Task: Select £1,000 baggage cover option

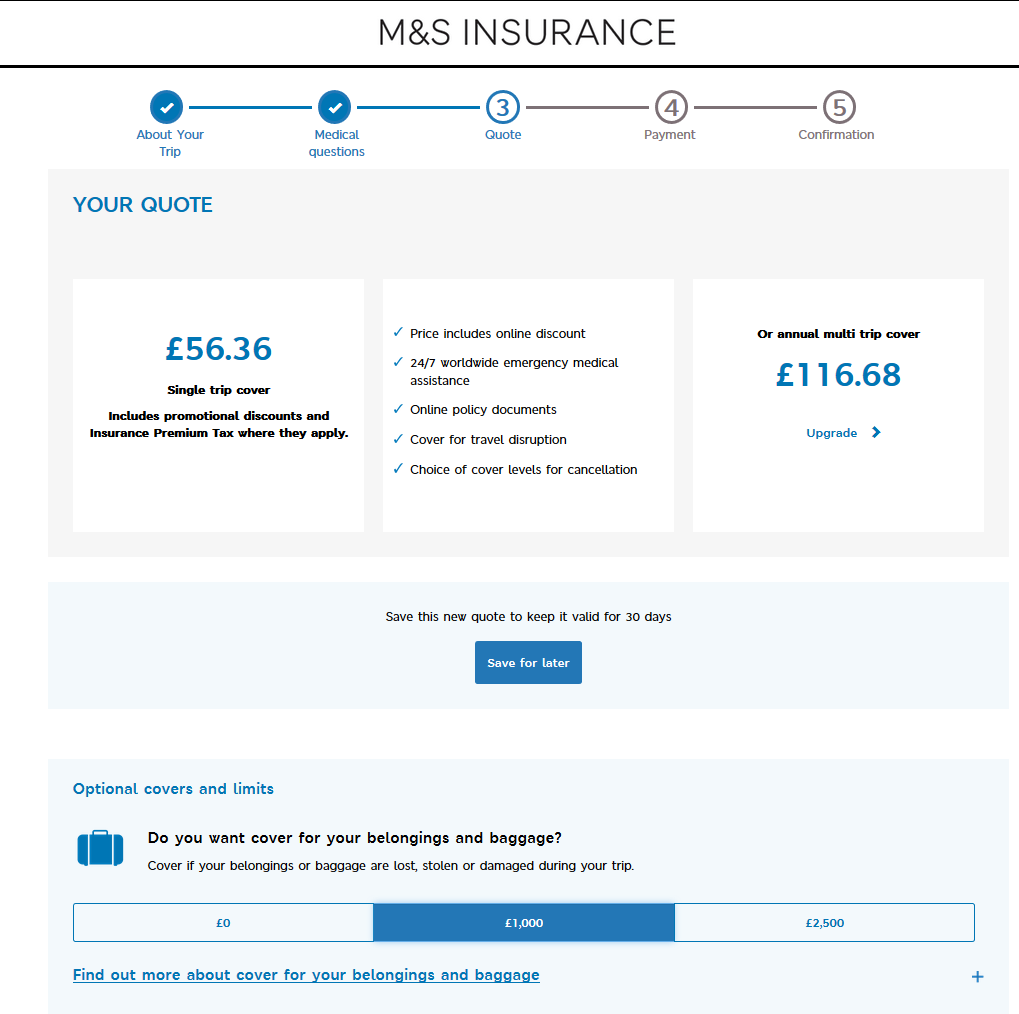Action: click(524, 922)
